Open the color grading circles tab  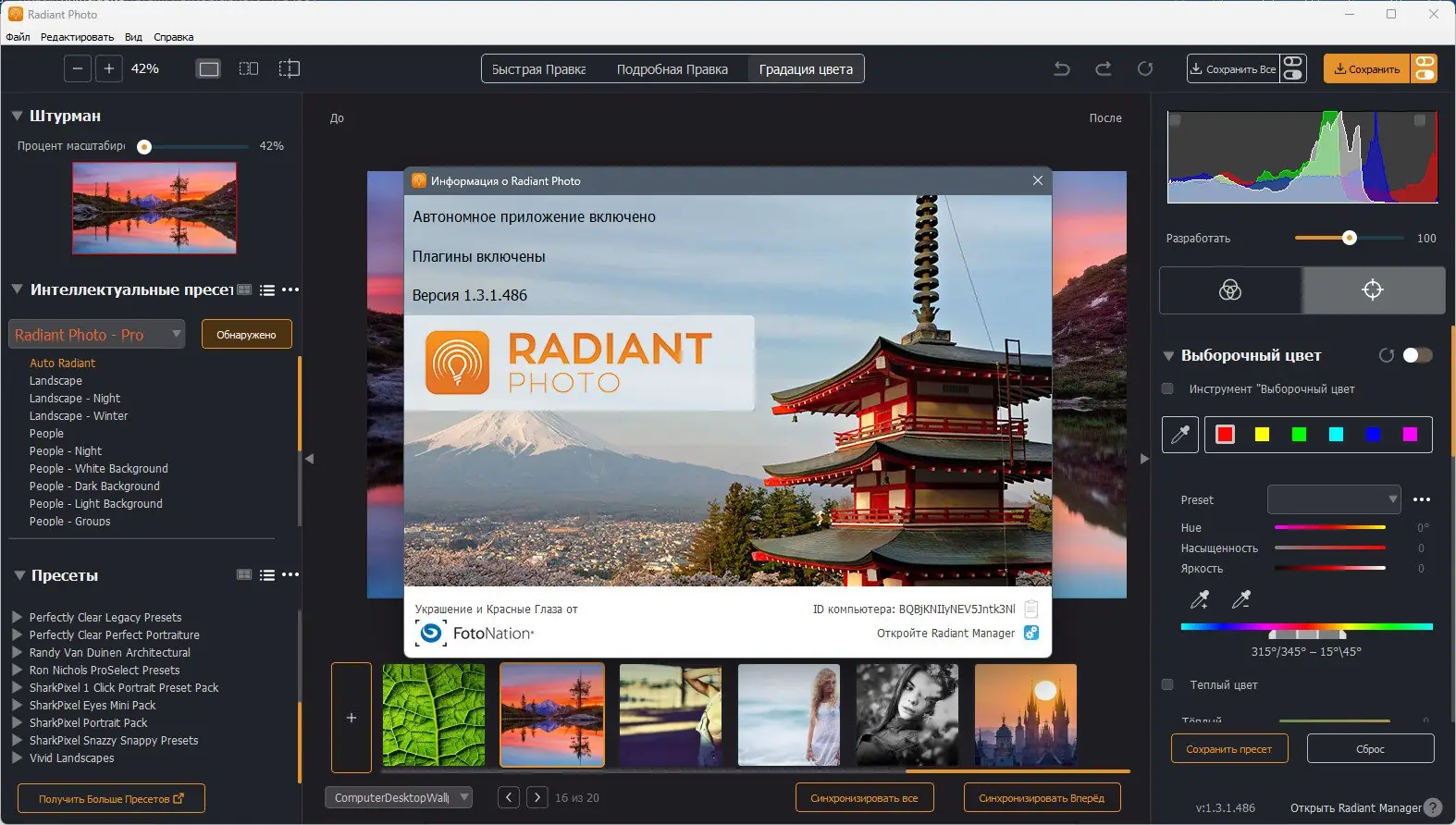tap(1230, 290)
